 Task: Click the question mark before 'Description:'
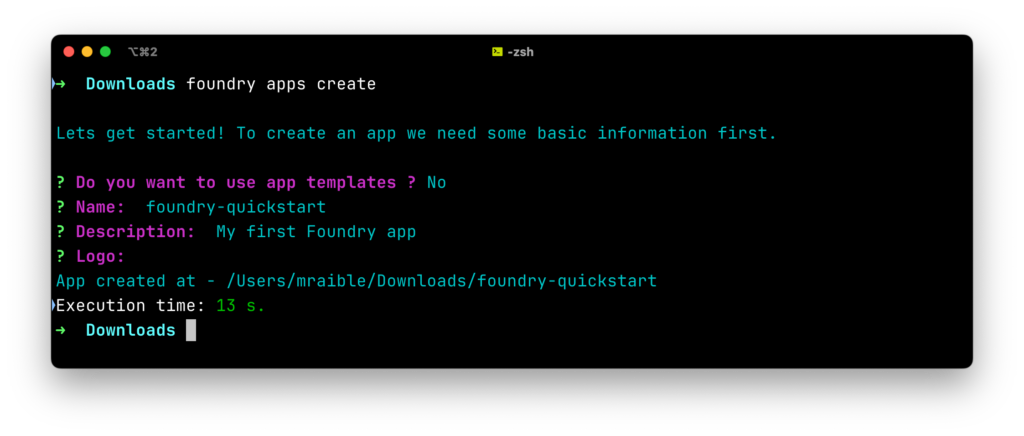(x=61, y=232)
